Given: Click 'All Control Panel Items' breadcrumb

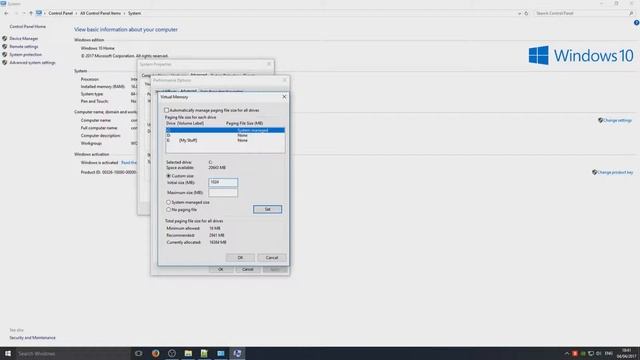Looking at the screenshot, I should 100,13.
